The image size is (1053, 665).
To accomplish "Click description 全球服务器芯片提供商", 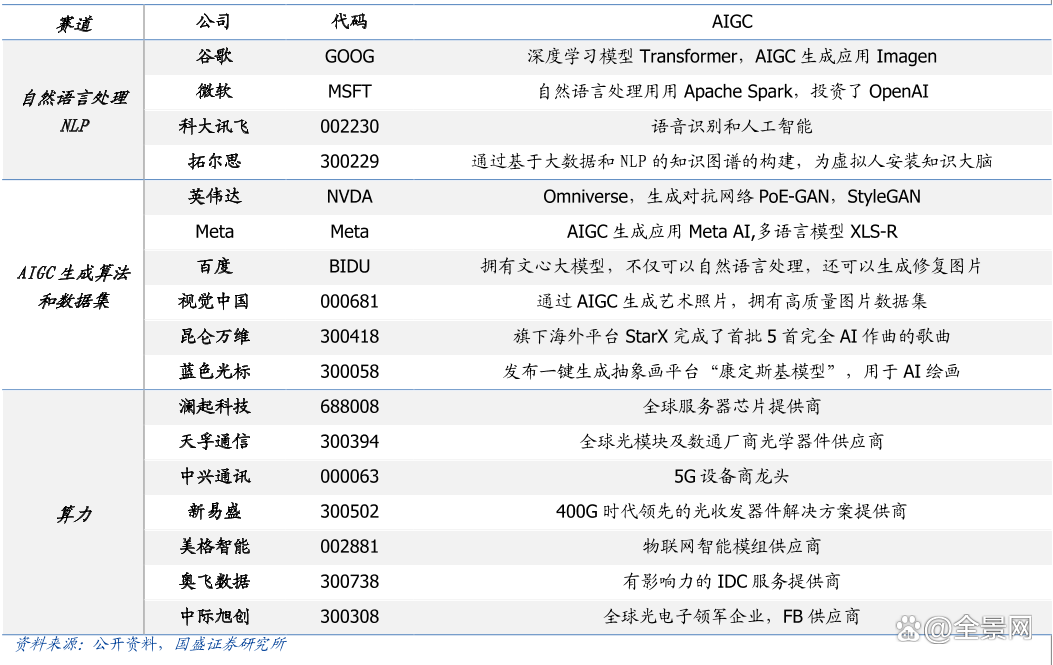I will pos(732,406).
